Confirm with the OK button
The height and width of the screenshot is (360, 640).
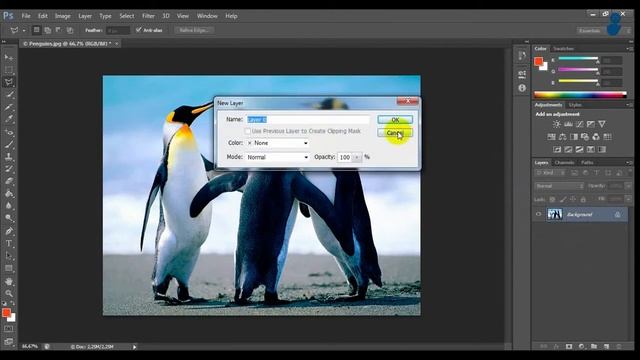pos(395,120)
